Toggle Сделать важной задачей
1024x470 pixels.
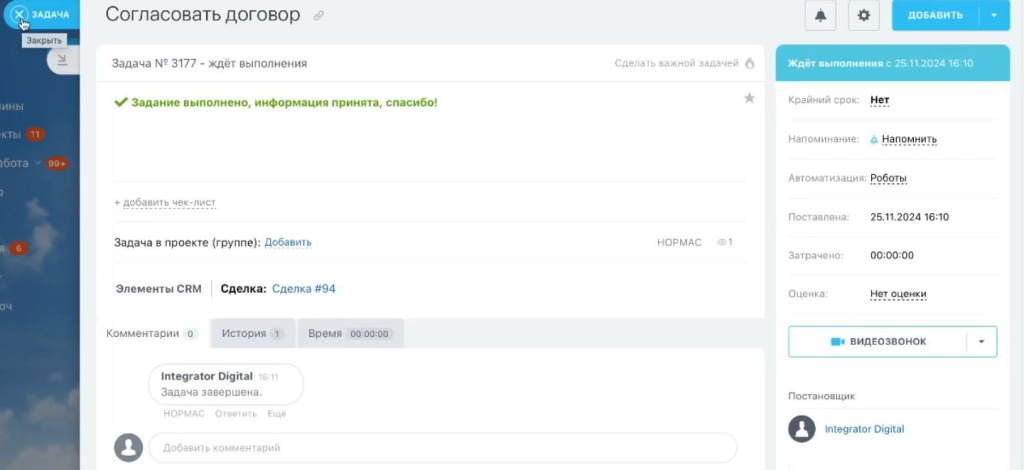(x=676, y=63)
